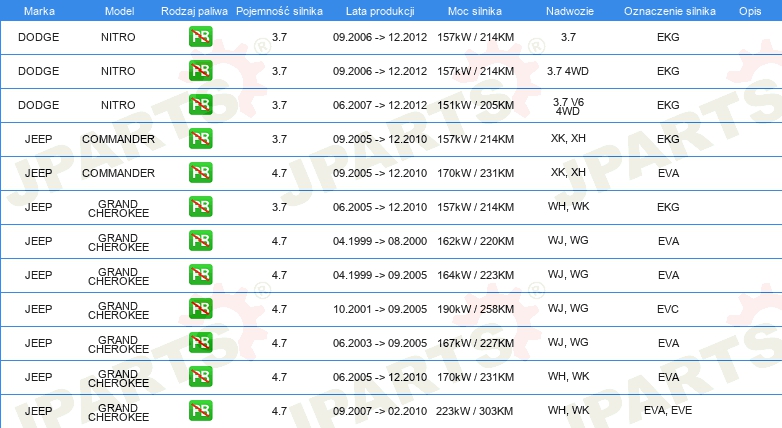Click the fuel icon in the Grand Cherokee 3.7 EKG row

point(200,206)
